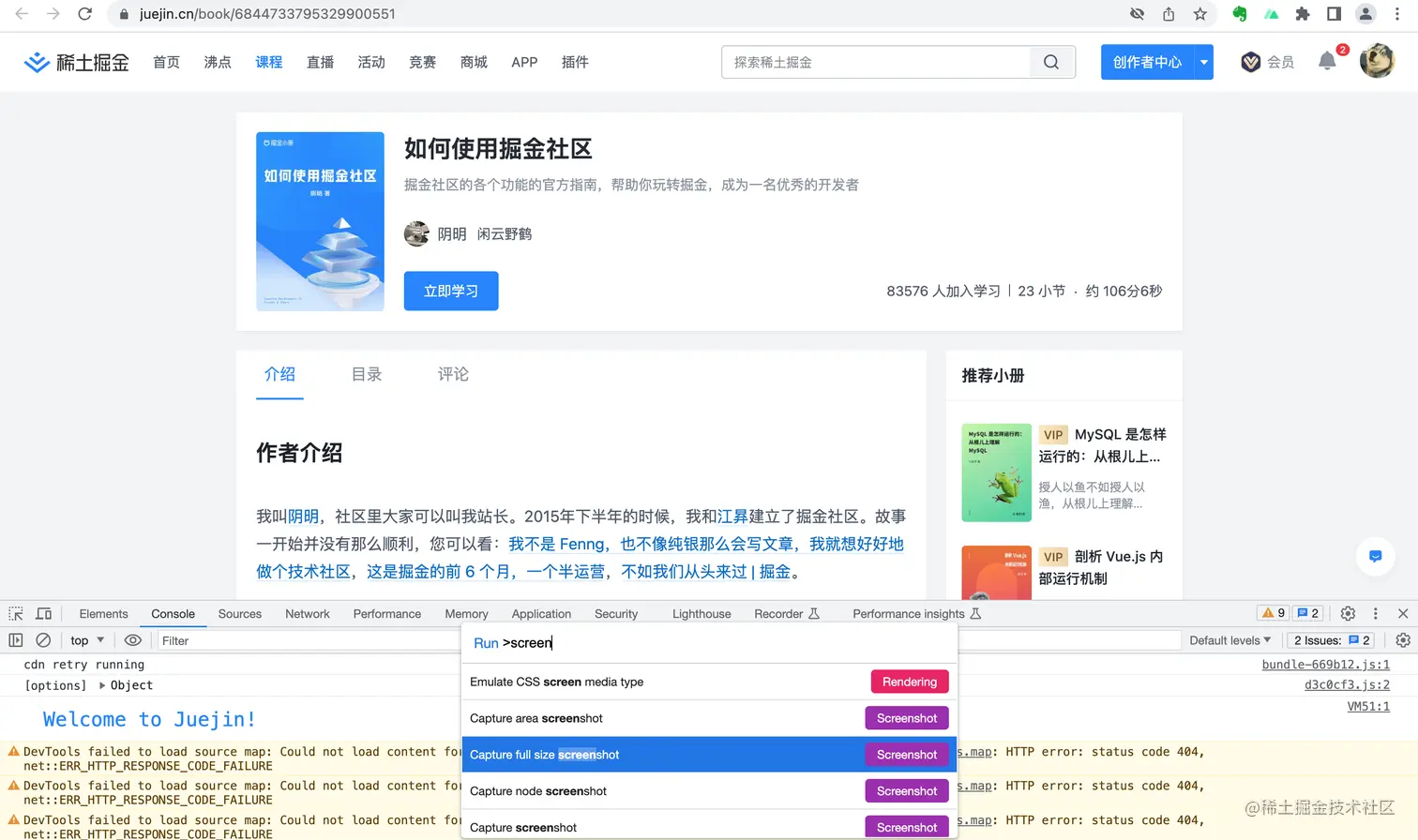Click the 创作者中心 button
This screenshot has width=1418, height=840.
(1147, 62)
